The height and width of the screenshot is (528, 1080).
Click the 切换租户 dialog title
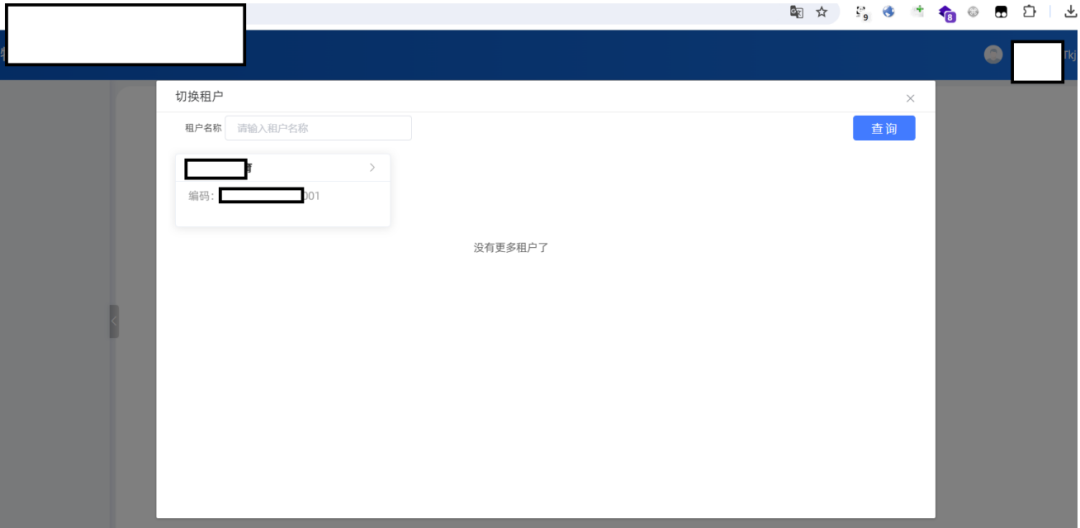199,97
